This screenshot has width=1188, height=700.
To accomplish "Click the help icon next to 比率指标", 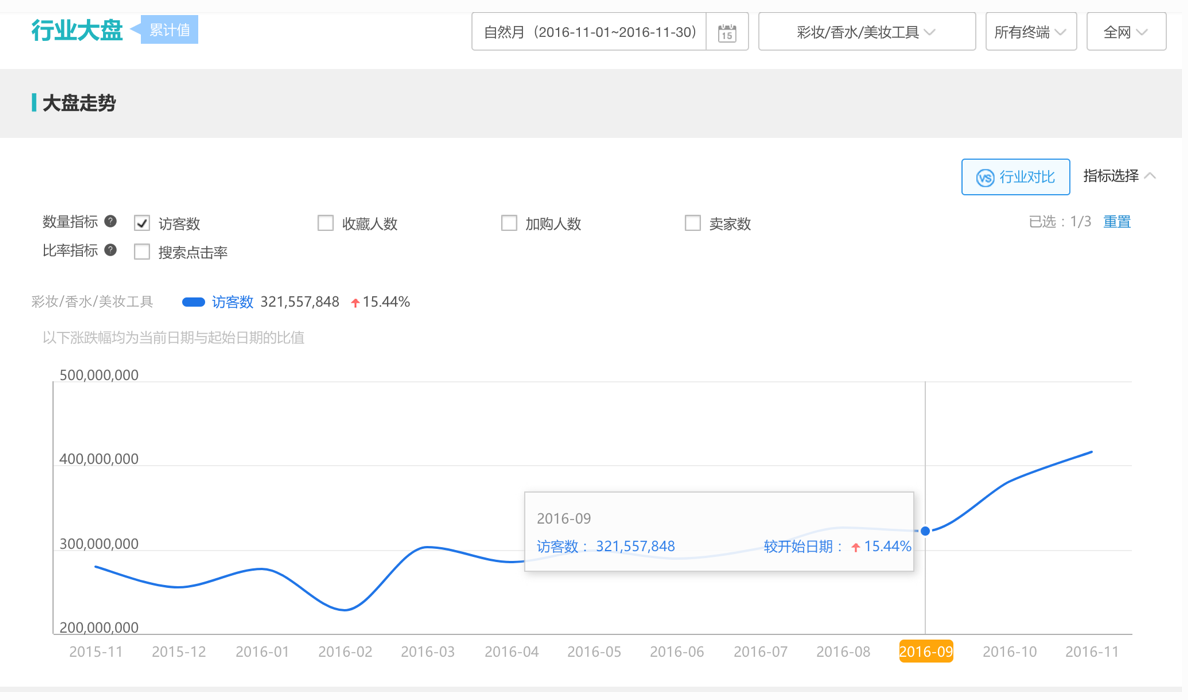I will tap(111, 250).
